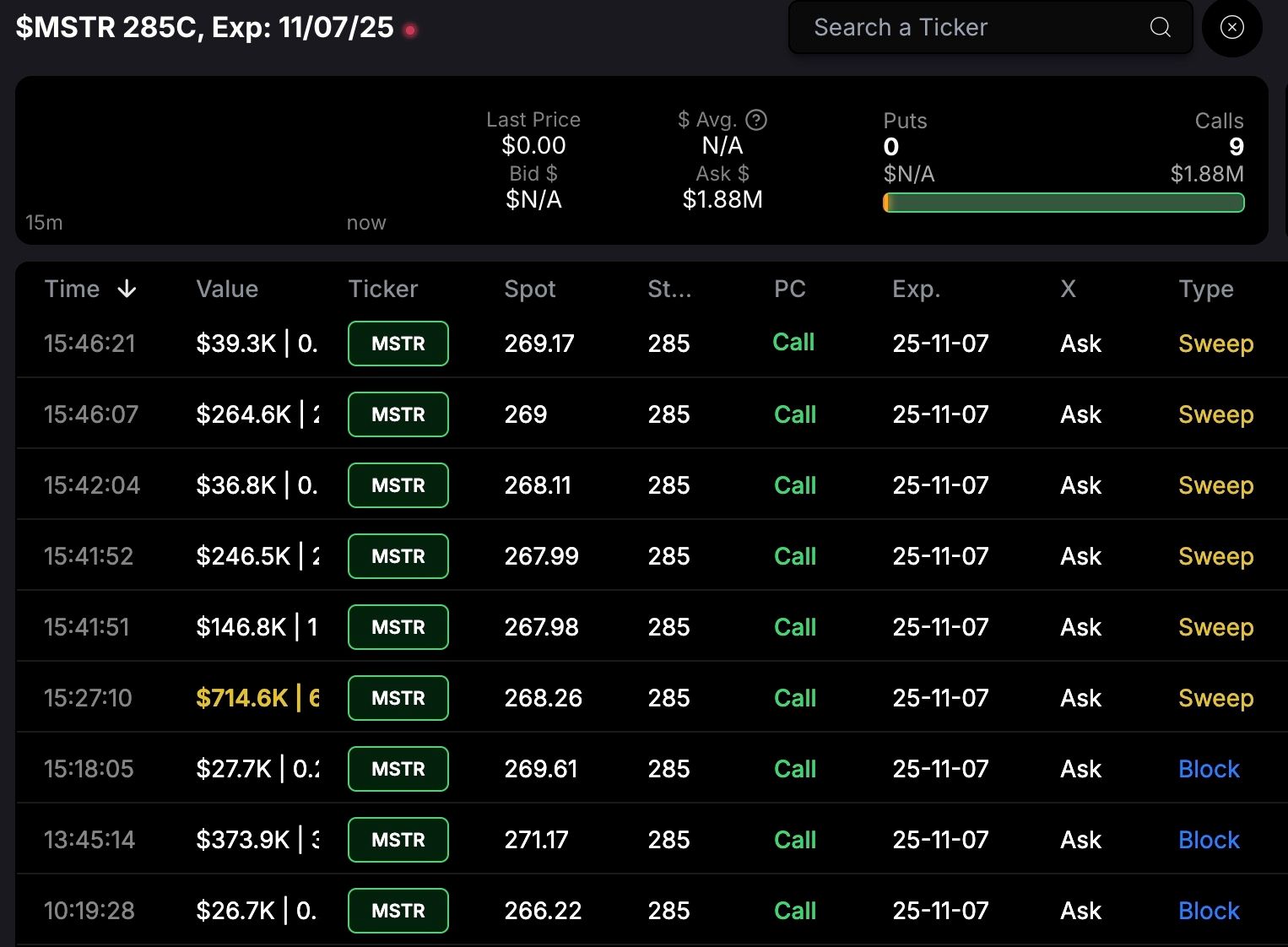Click the PC column header

click(x=790, y=289)
